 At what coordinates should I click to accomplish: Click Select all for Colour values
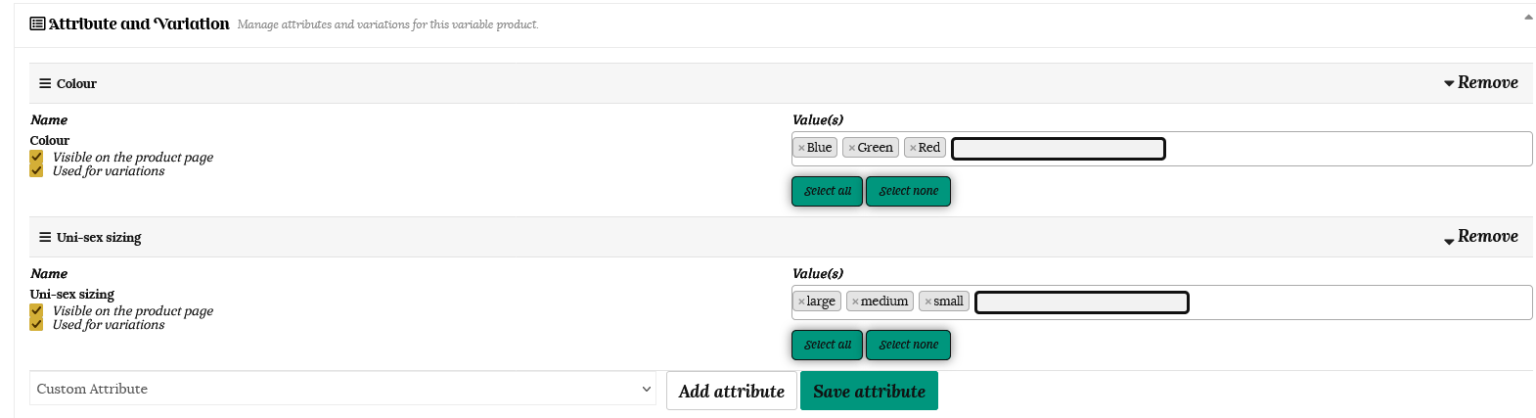826,191
